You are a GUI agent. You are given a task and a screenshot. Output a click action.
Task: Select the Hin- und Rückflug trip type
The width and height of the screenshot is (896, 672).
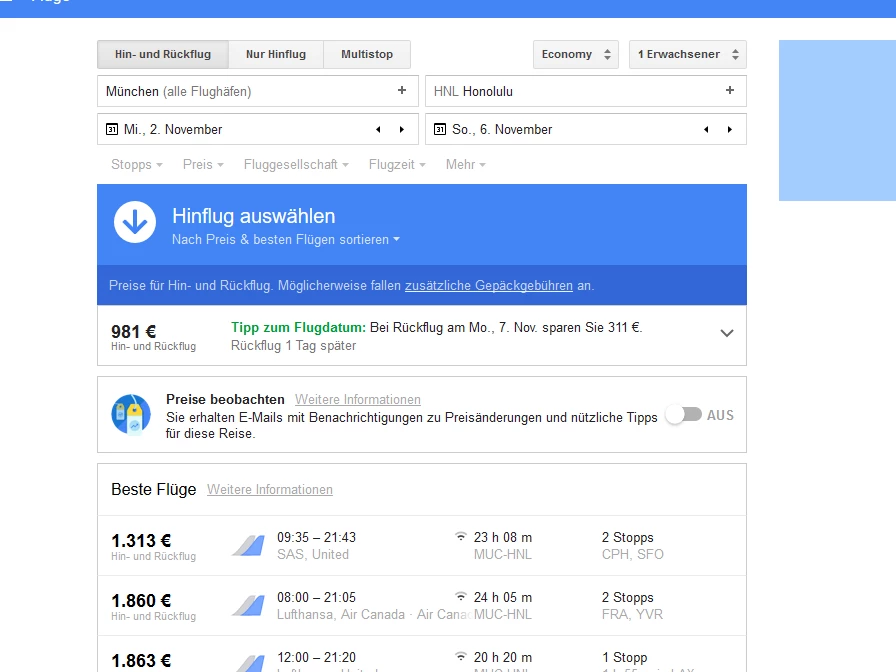(163, 54)
